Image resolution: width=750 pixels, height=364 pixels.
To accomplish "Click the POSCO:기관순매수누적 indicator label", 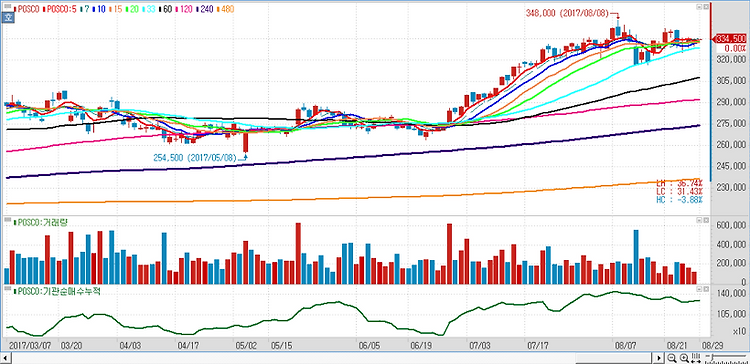I will pos(56,291).
